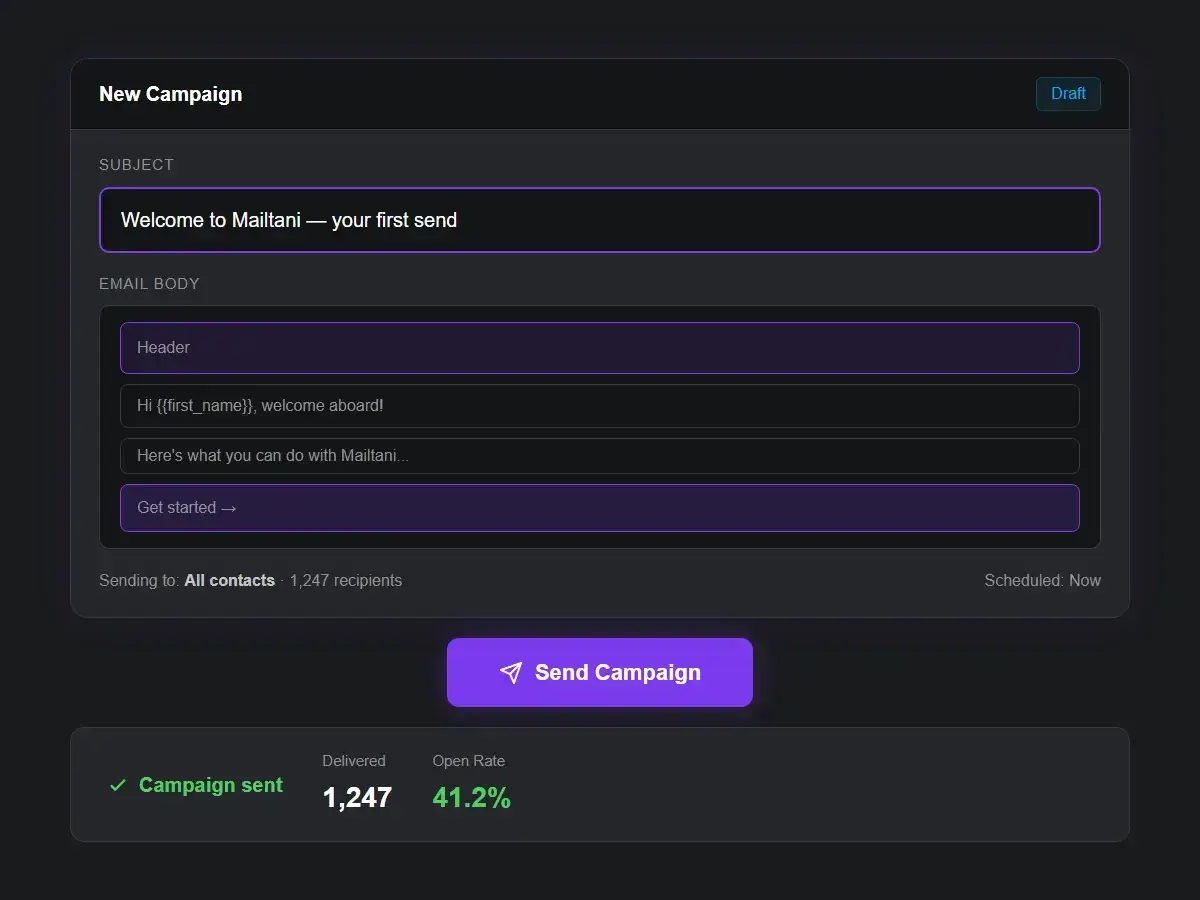Screen dimensions: 1200x900
Task: Select the Header email block
Action: point(600,348)
